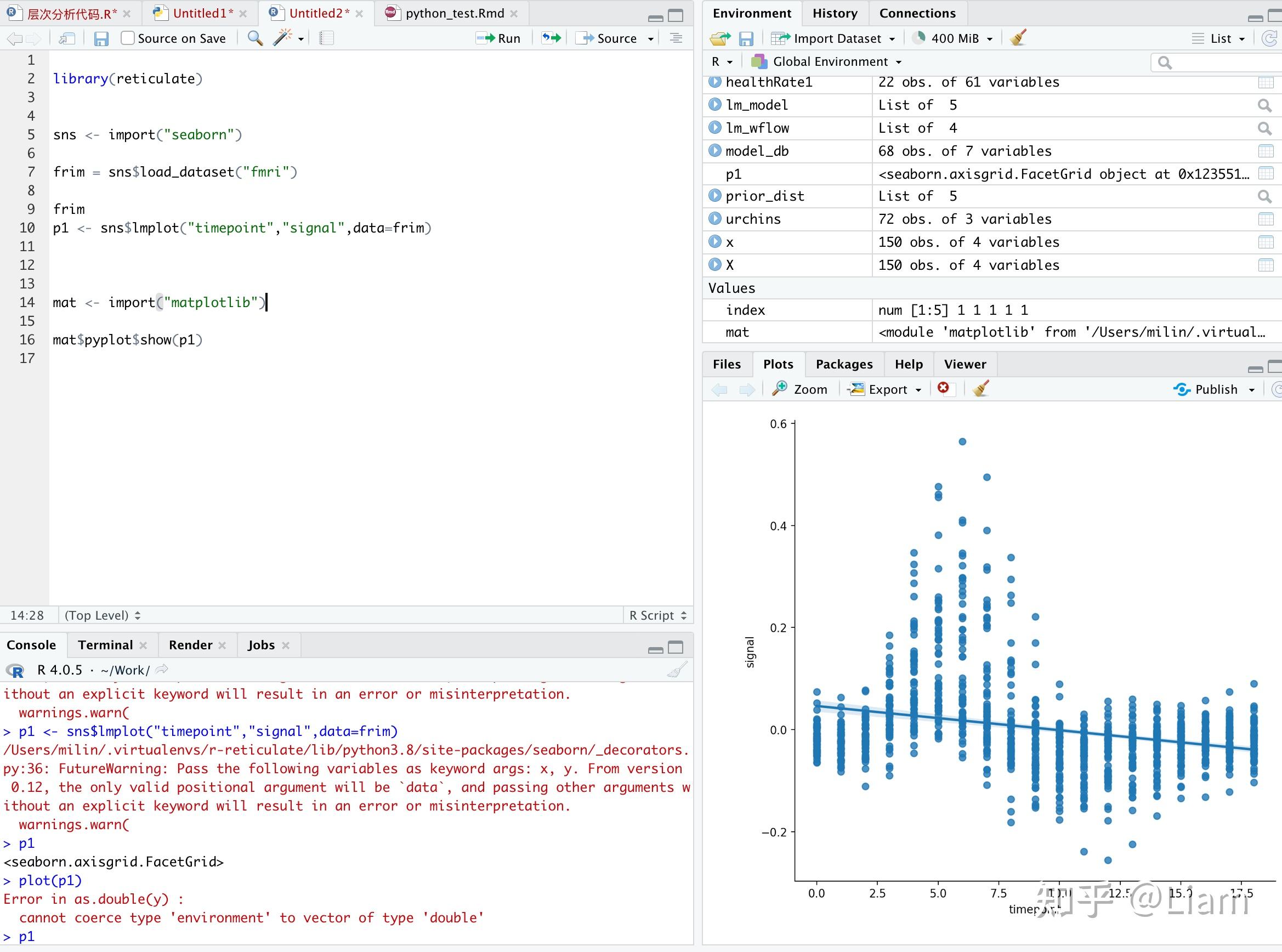Click the code tools magic wand icon
This screenshot has width=1282, height=952.
pyautogui.click(x=282, y=38)
